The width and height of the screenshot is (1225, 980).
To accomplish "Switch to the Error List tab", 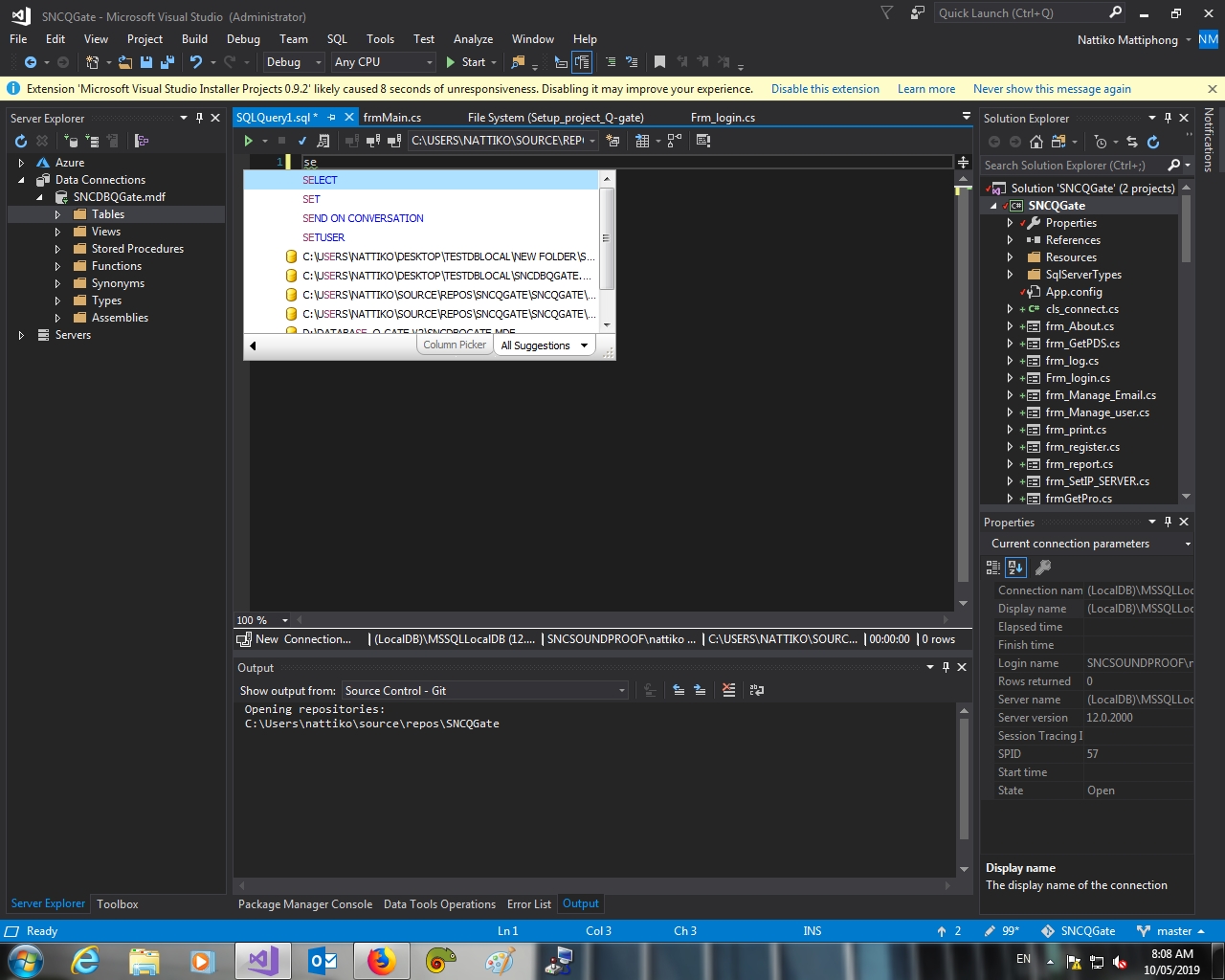I will (x=529, y=903).
